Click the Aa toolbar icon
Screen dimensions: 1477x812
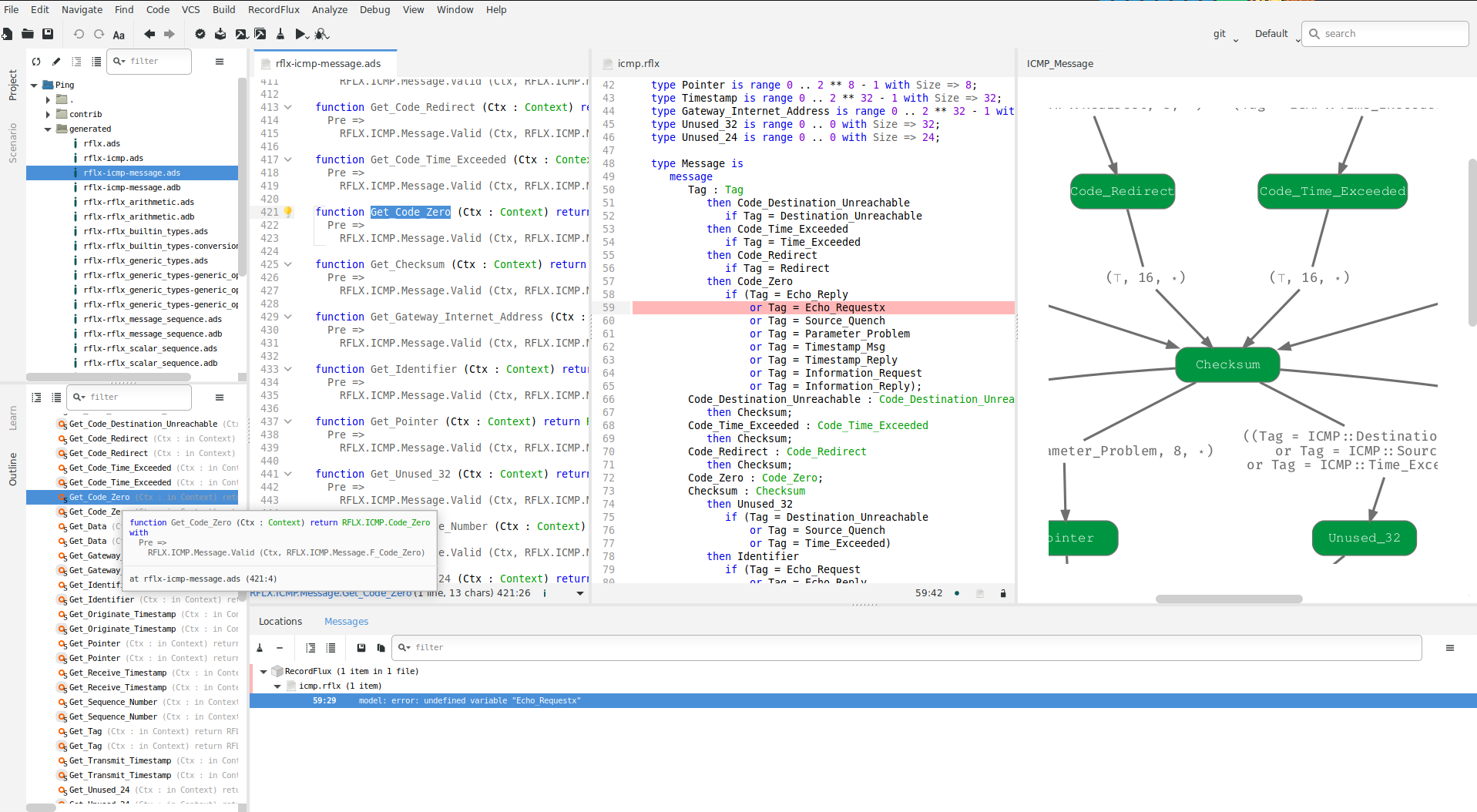point(119,35)
